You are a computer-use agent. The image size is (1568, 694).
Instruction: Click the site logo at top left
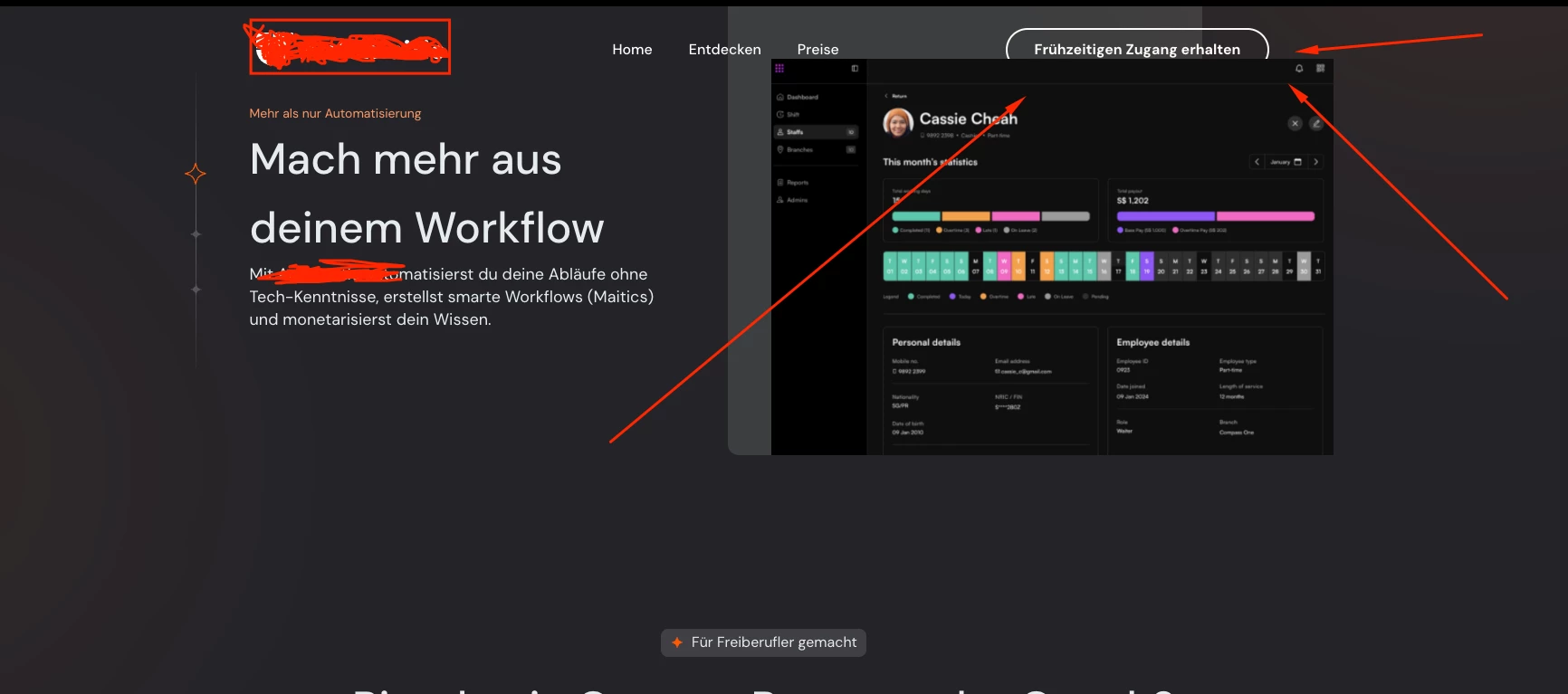[x=350, y=47]
